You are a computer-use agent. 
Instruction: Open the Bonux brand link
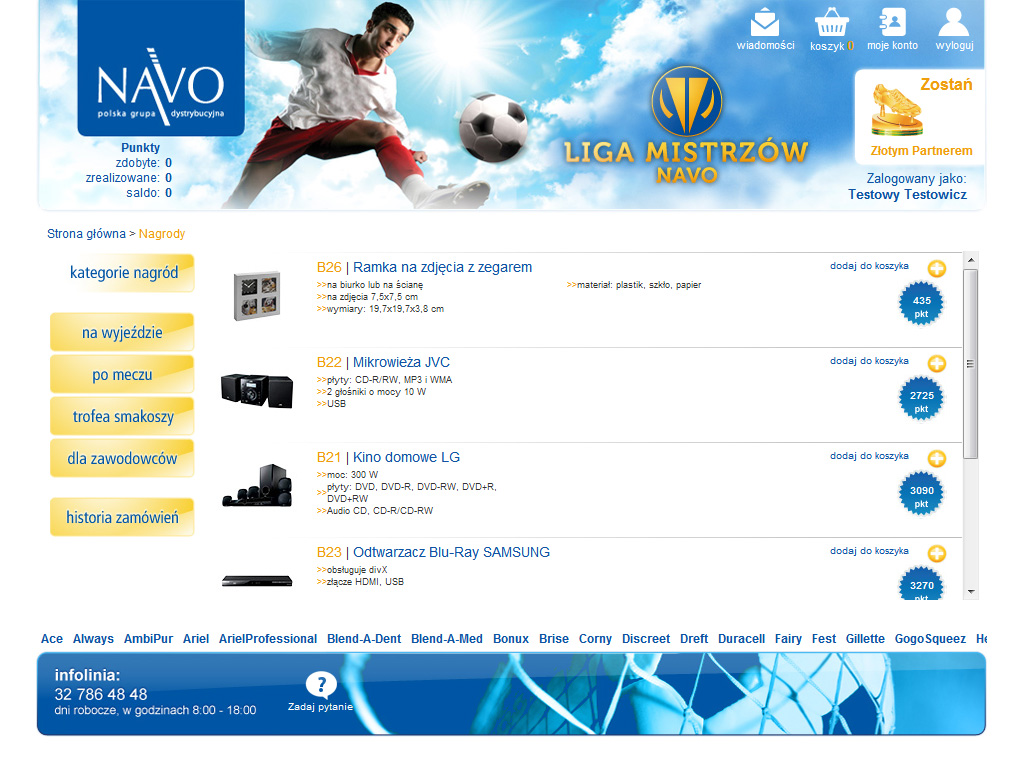click(x=511, y=639)
